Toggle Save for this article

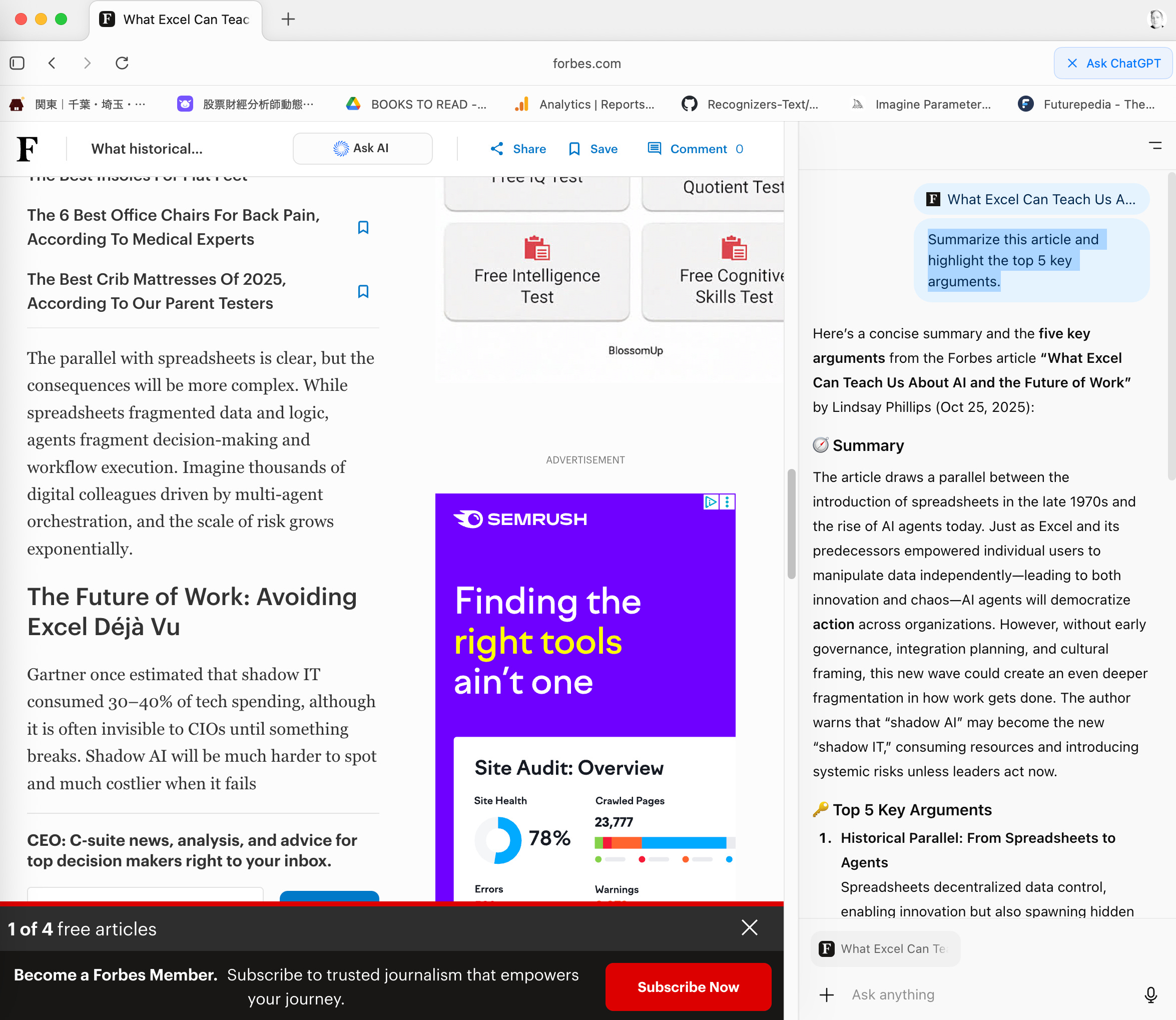point(593,149)
